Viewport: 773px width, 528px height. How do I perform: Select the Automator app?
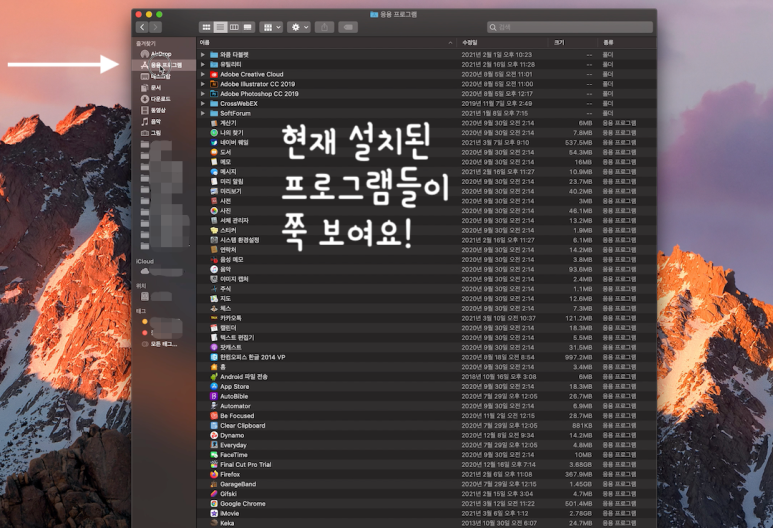pyautogui.click(x=231, y=406)
